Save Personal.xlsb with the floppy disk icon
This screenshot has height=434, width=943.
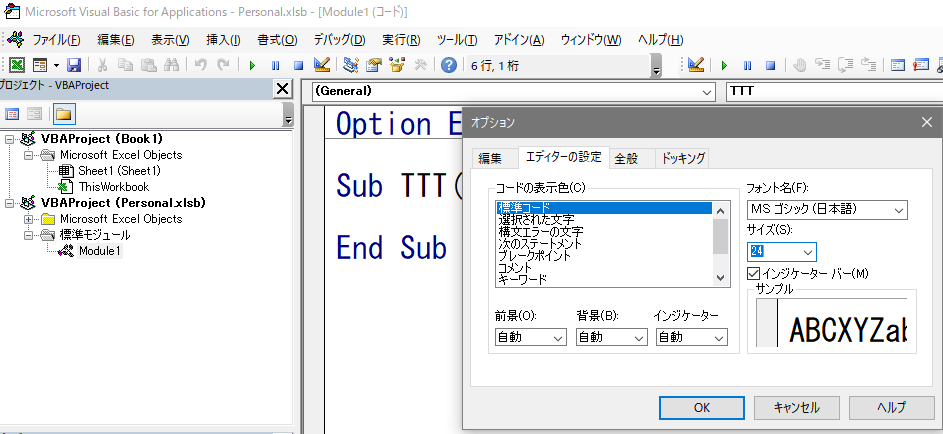(x=73, y=65)
